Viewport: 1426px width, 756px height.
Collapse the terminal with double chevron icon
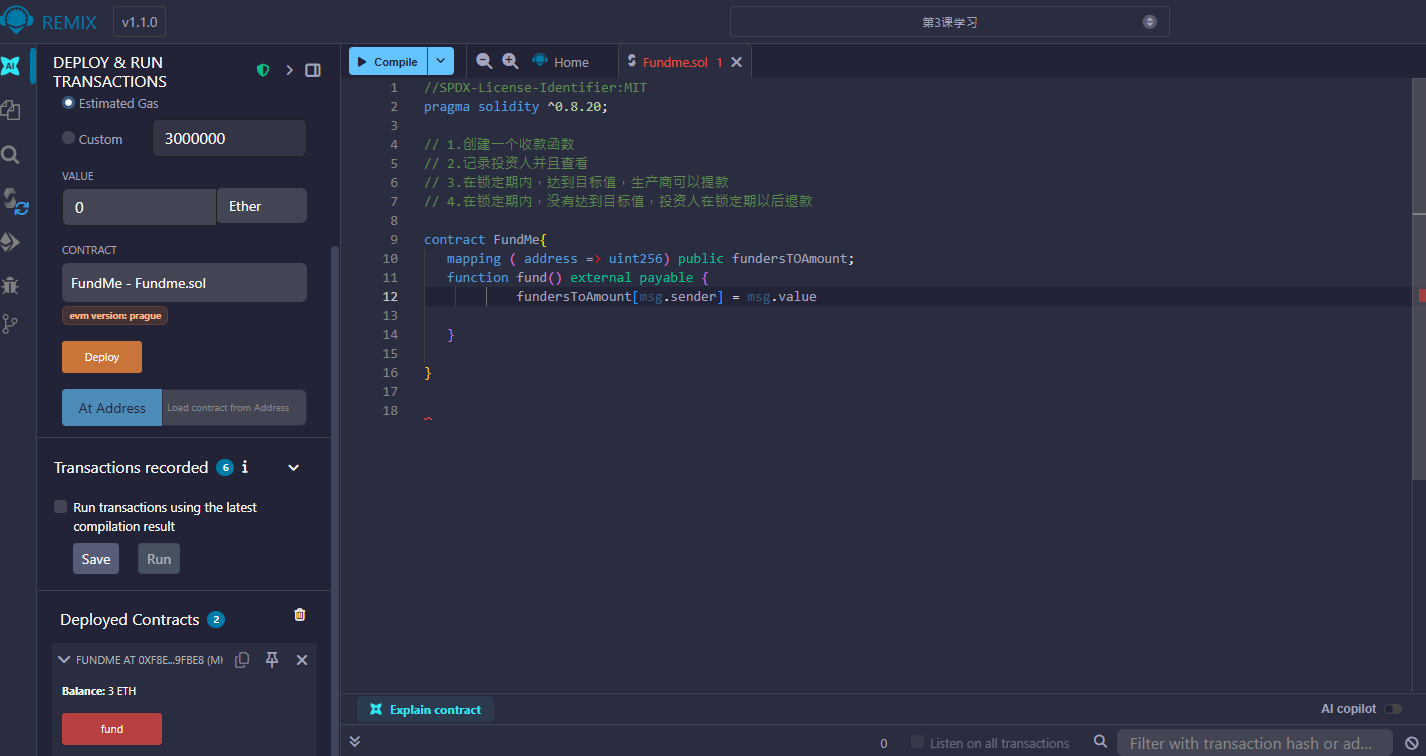[355, 742]
